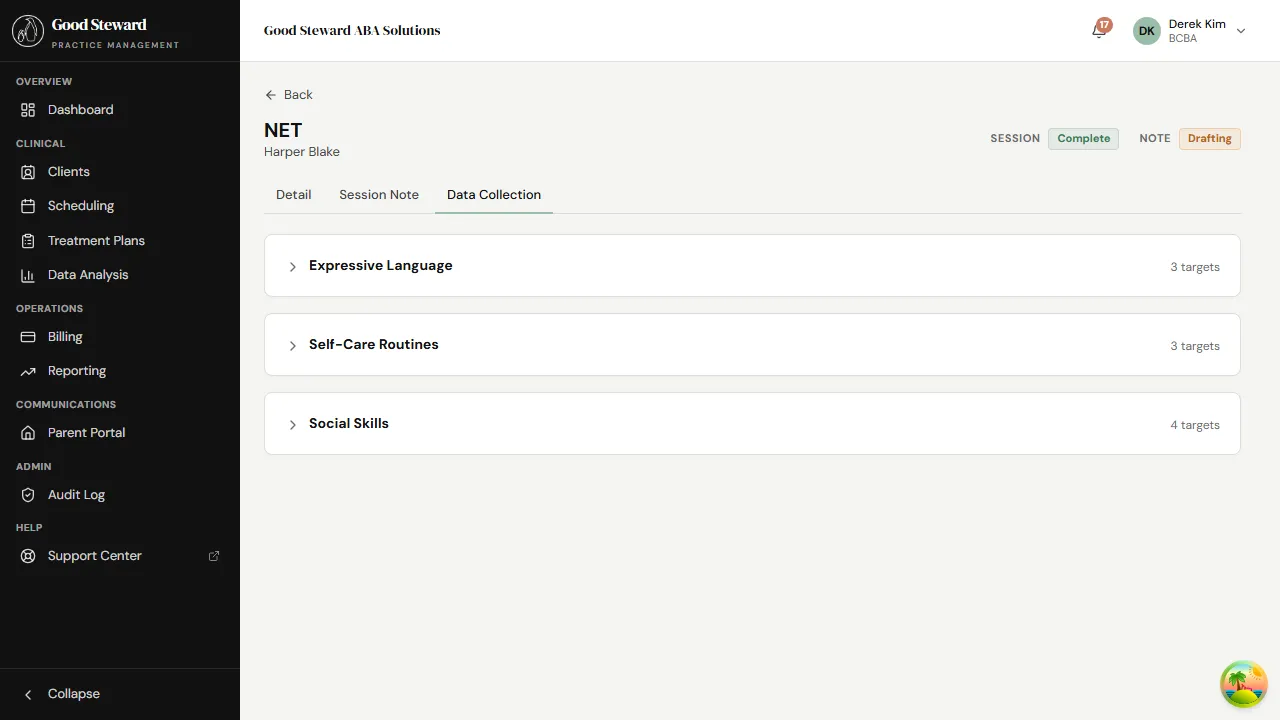Open the notification bell with 17 alerts
Viewport: 1280px width, 720px height.
coord(1097,31)
